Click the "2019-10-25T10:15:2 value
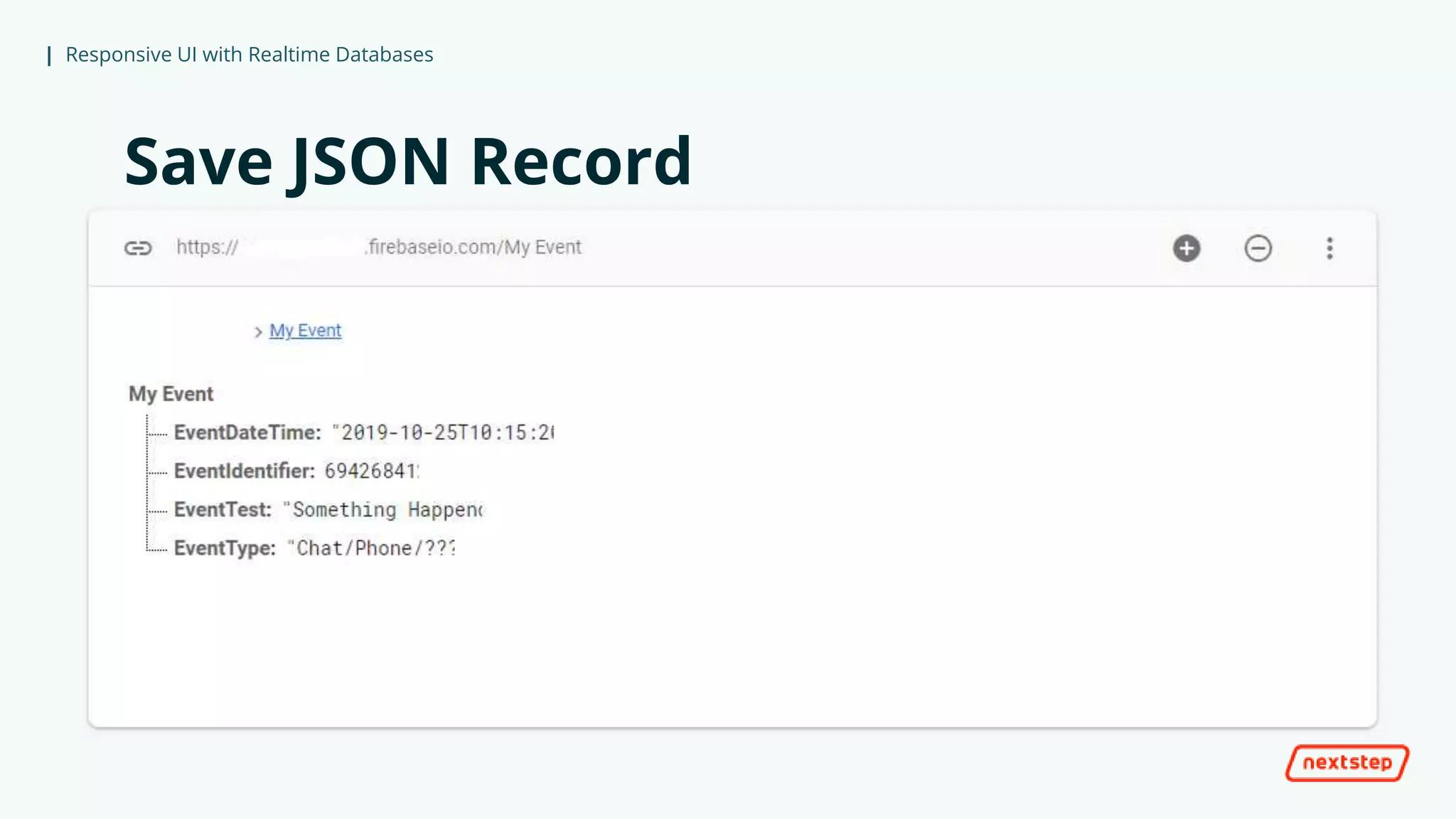The height and width of the screenshot is (819, 1456). pos(443,432)
